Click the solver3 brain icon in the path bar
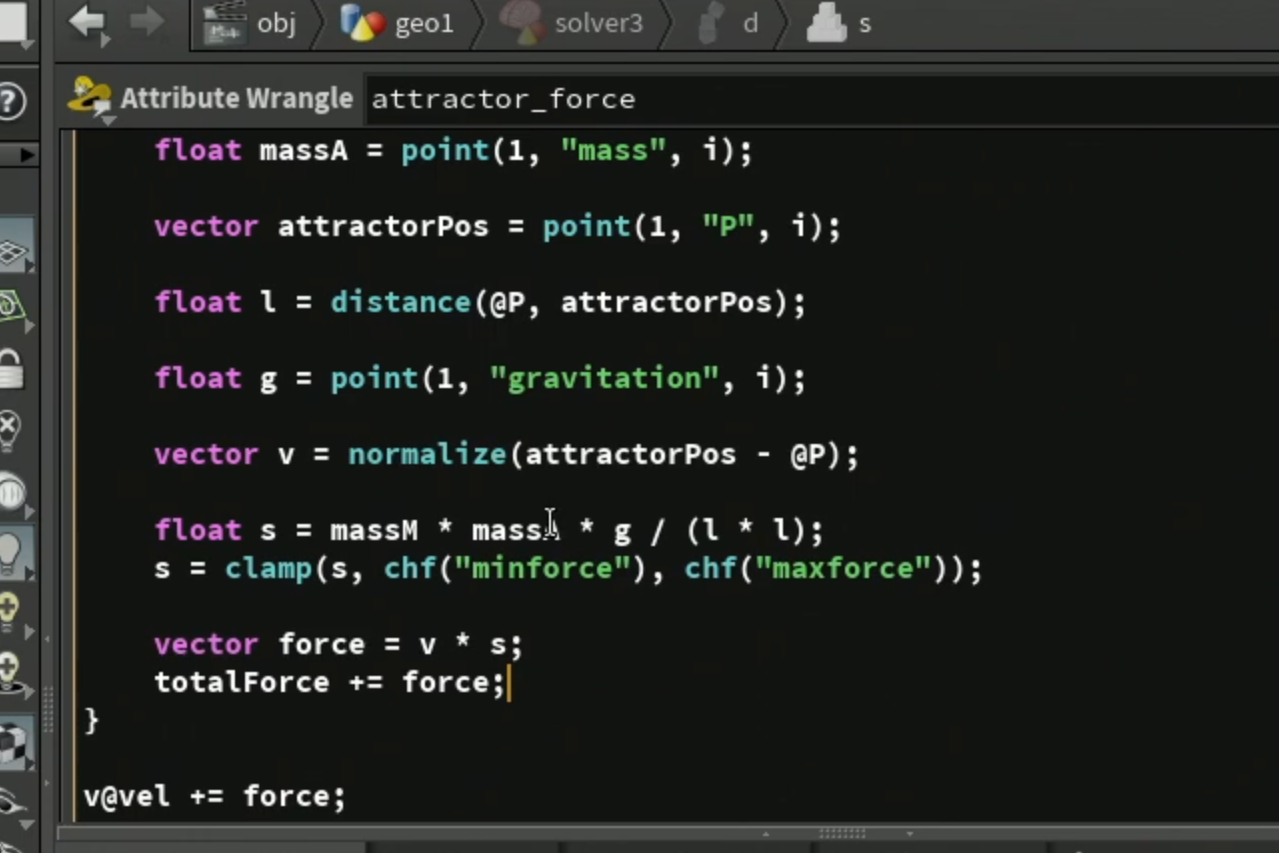This screenshot has height=853, width=1279. (x=520, y=23)
